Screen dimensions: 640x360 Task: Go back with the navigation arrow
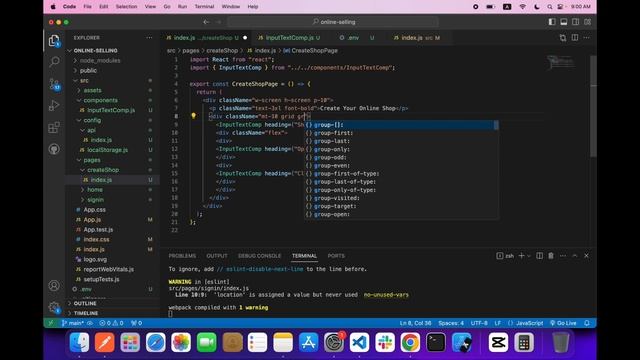(206, 22)
